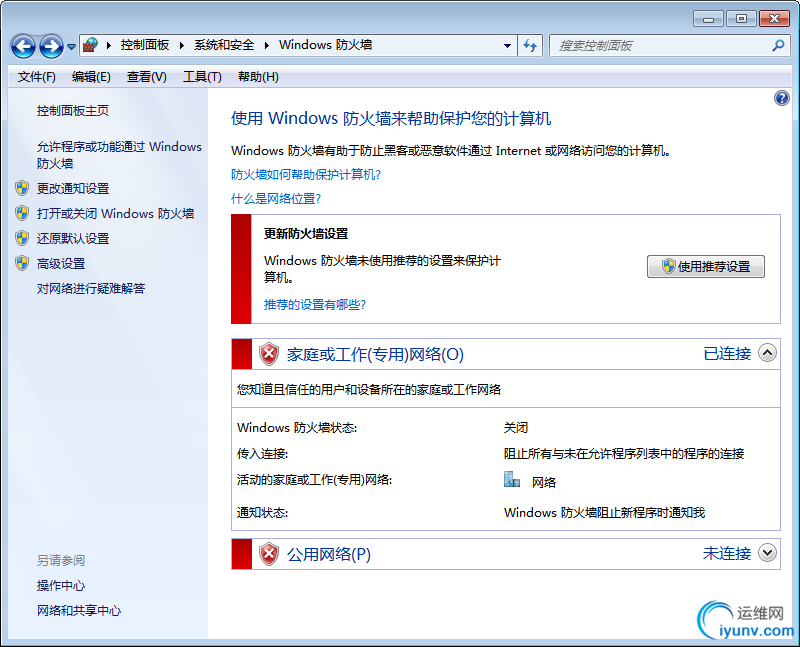
Task: Go back with the blue back arrow
Action: pos(23,46)
